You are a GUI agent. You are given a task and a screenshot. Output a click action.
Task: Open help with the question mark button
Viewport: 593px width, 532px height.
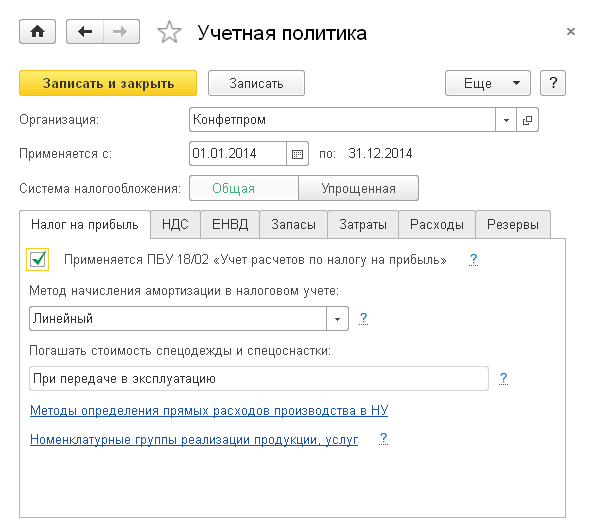pos(553,83)
